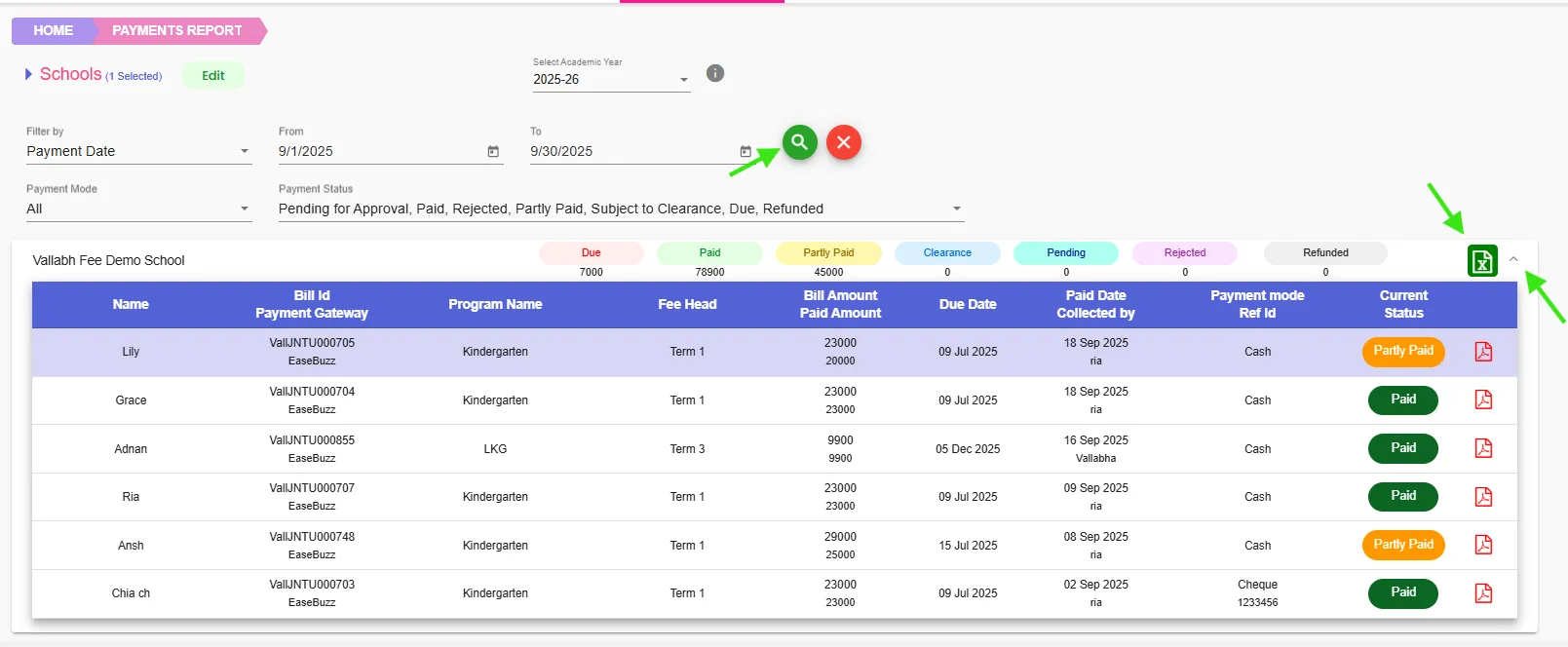
Task: Click the Due summary chip
Action: (592, 252)
